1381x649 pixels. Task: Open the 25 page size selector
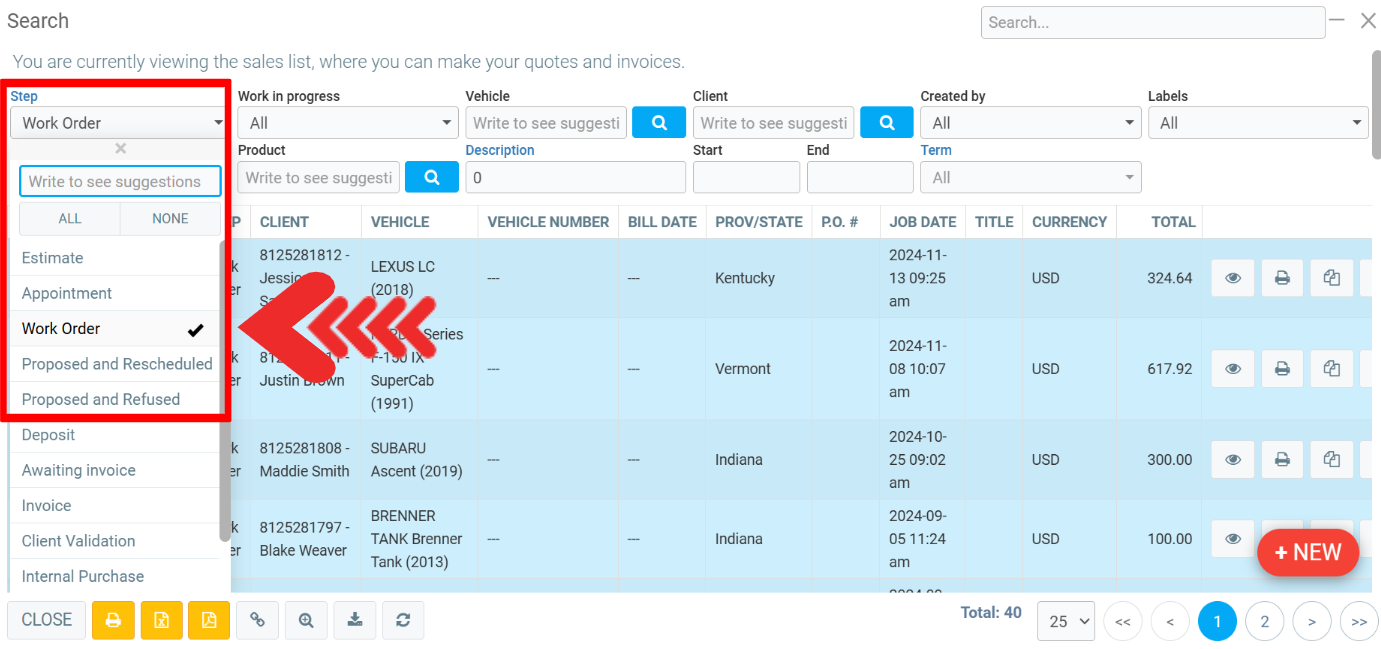click(x=1066, y=621)
